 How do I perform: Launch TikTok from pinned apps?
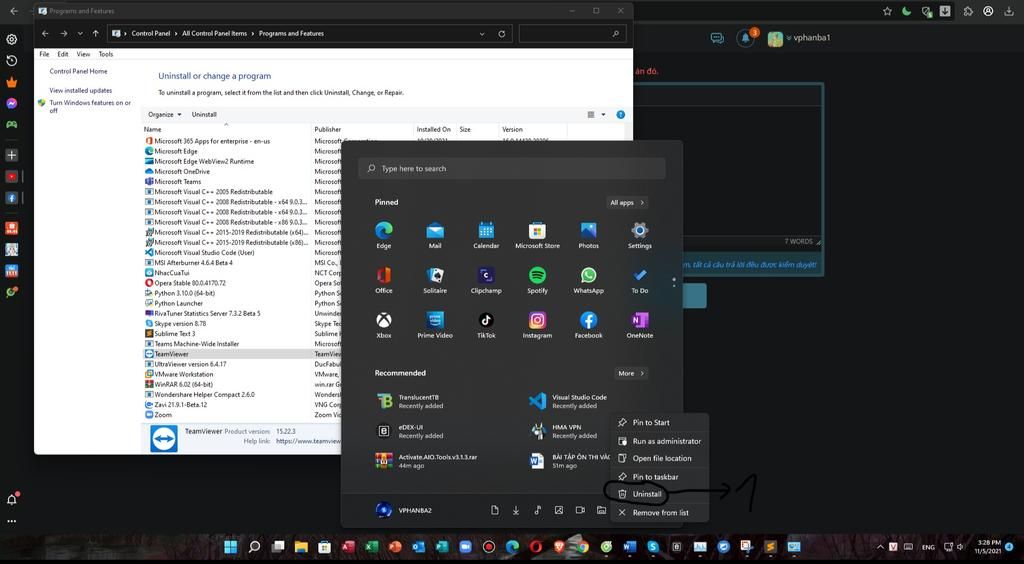486,324
